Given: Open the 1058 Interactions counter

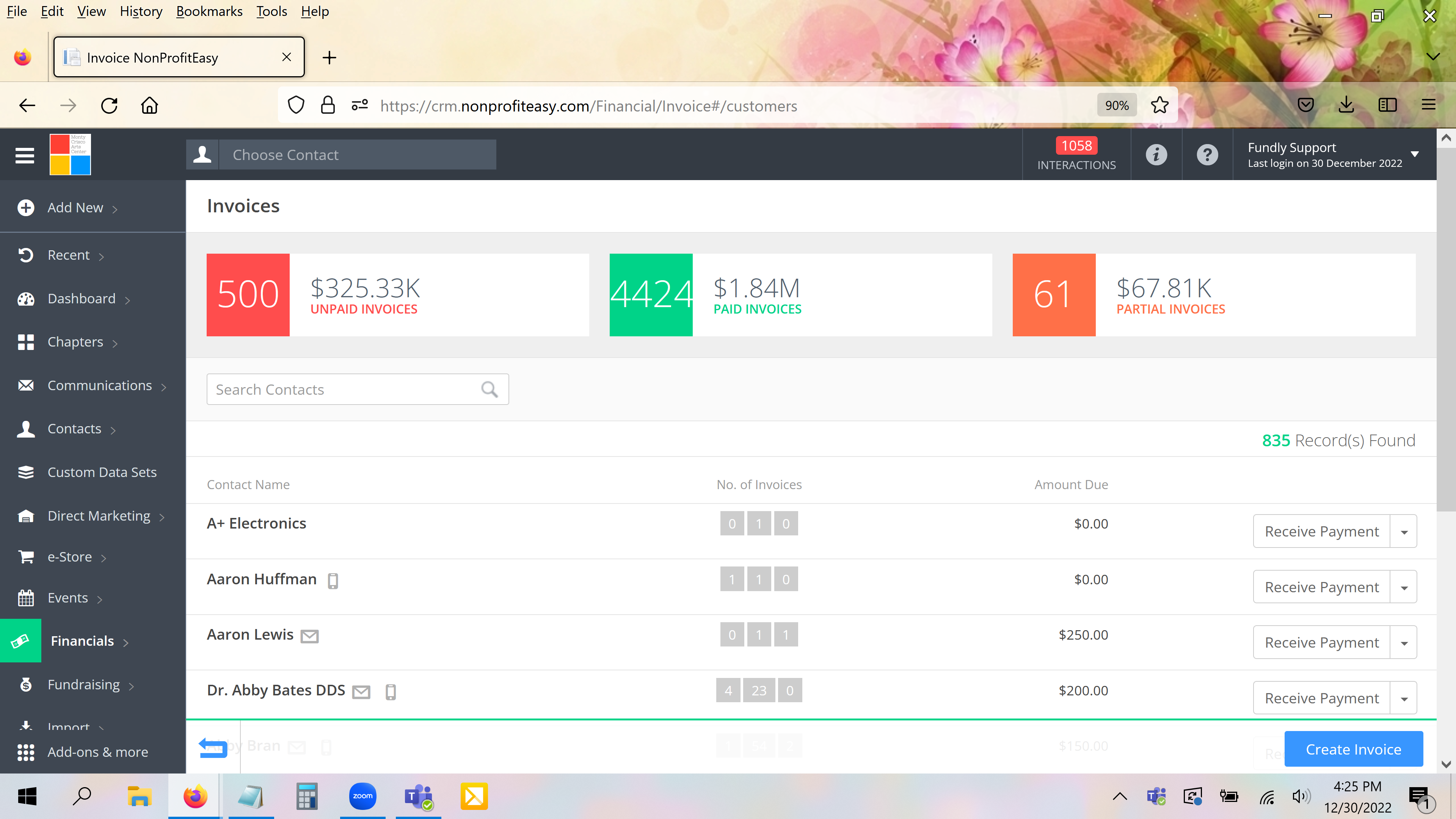Looking at the screenshot, I should (x=1076, y=154).
